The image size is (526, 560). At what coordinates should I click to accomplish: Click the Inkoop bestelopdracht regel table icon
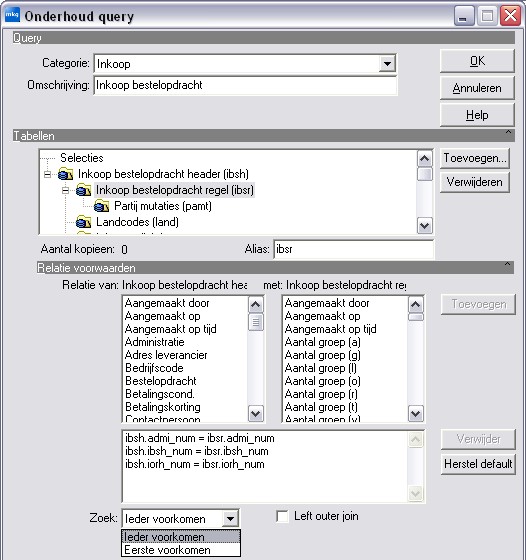pos(84,190)
